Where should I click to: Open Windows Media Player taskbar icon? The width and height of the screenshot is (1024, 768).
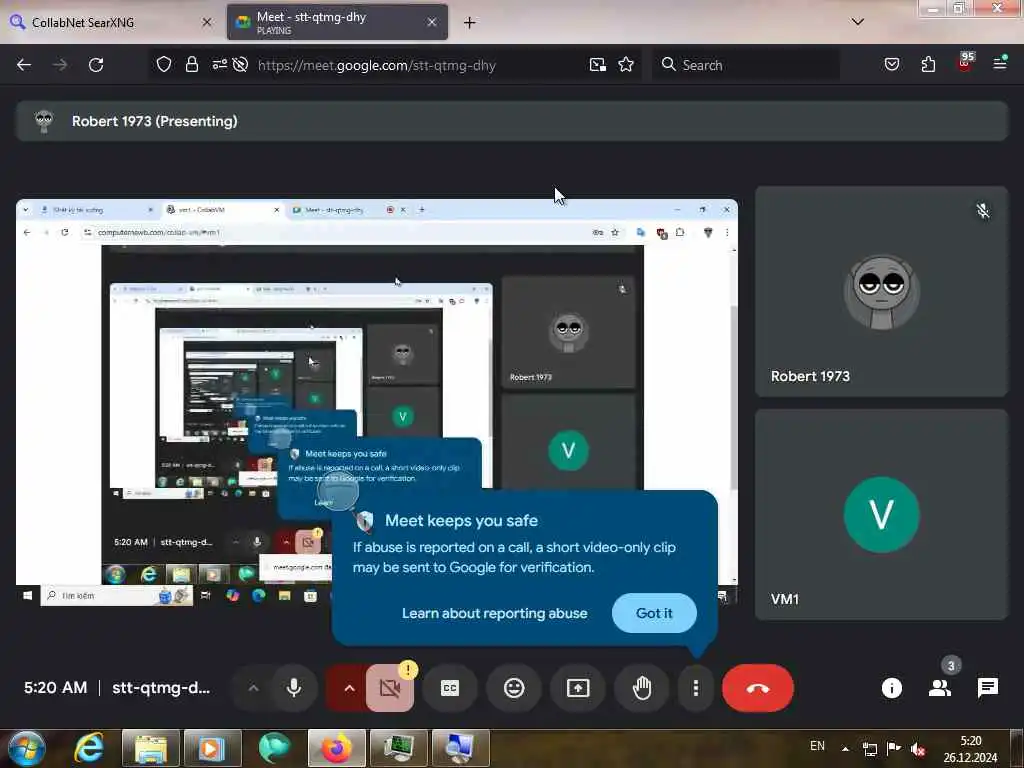pos(212,748)
